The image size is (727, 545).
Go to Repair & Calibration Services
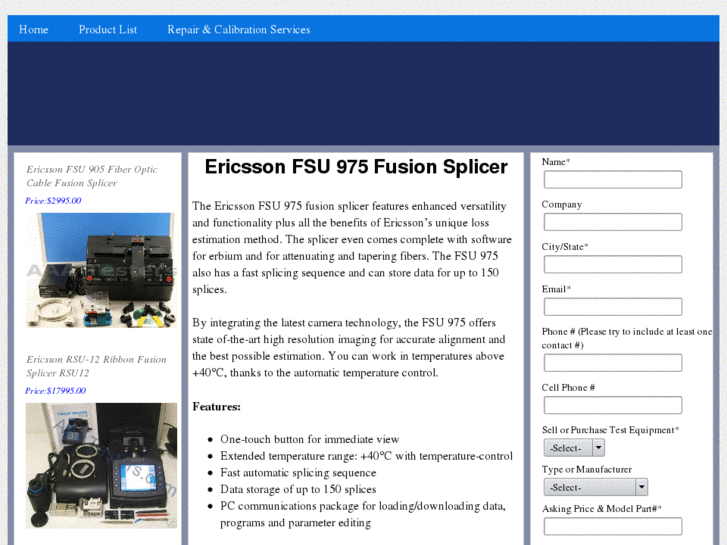(238, 29)
